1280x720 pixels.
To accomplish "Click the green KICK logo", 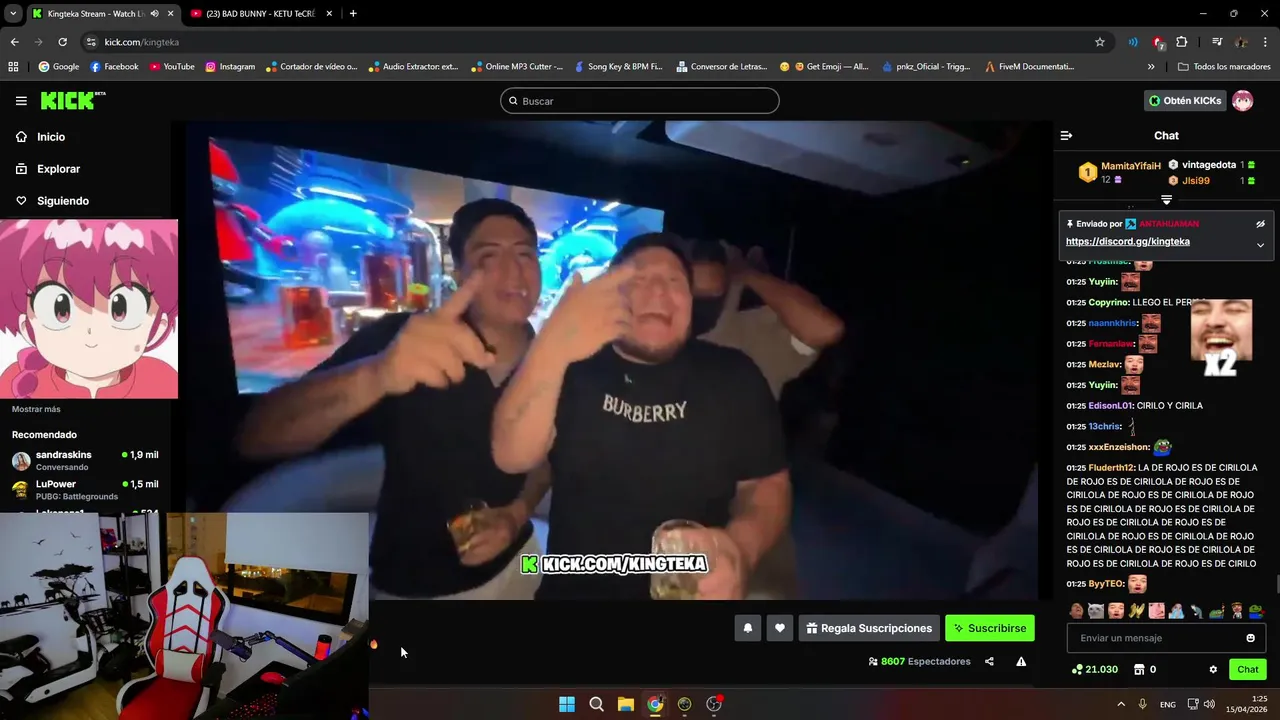I will coord(72,100).
